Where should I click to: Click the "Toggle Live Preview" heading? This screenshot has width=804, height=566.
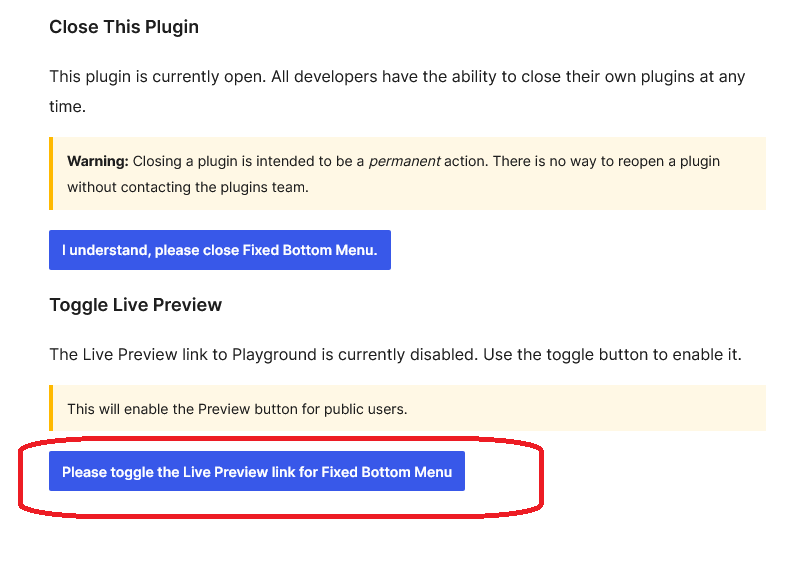pyautogui.click(x=135, y=305)
